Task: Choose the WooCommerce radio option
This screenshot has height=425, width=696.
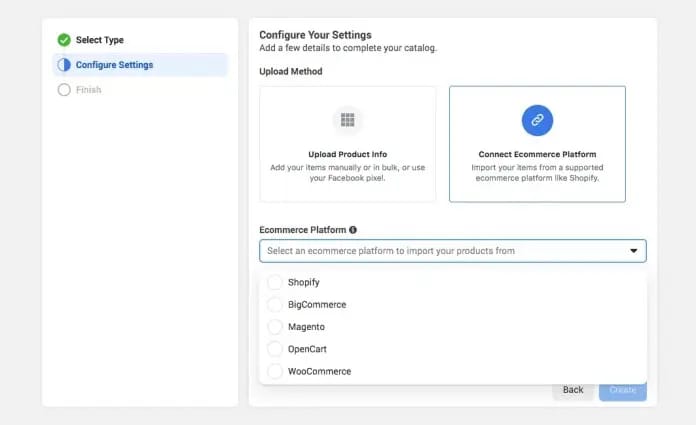Action: tap(275, 372)
